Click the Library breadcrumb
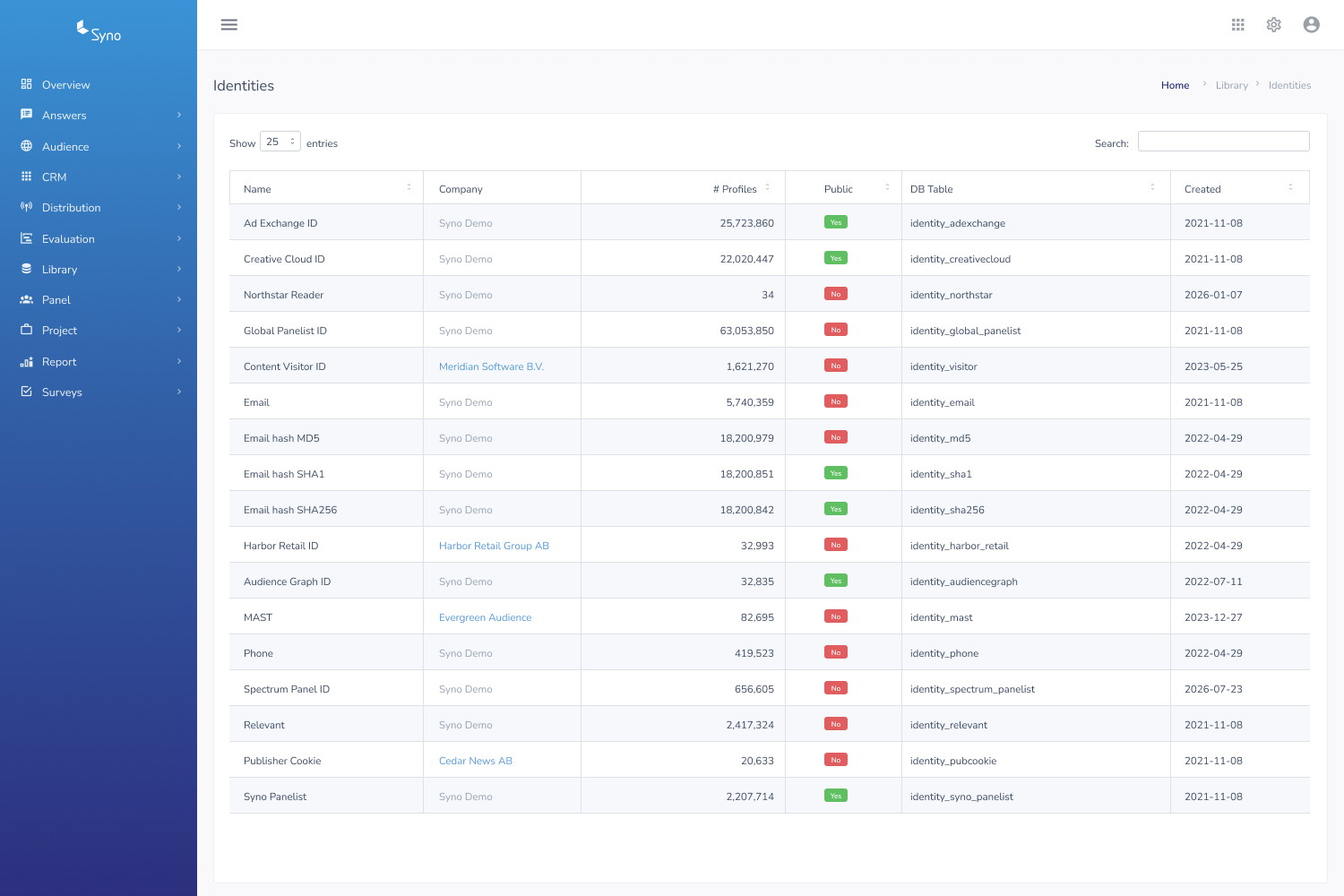The width and height of the screenshot is (1344, 896). [x=1232, y=85]
